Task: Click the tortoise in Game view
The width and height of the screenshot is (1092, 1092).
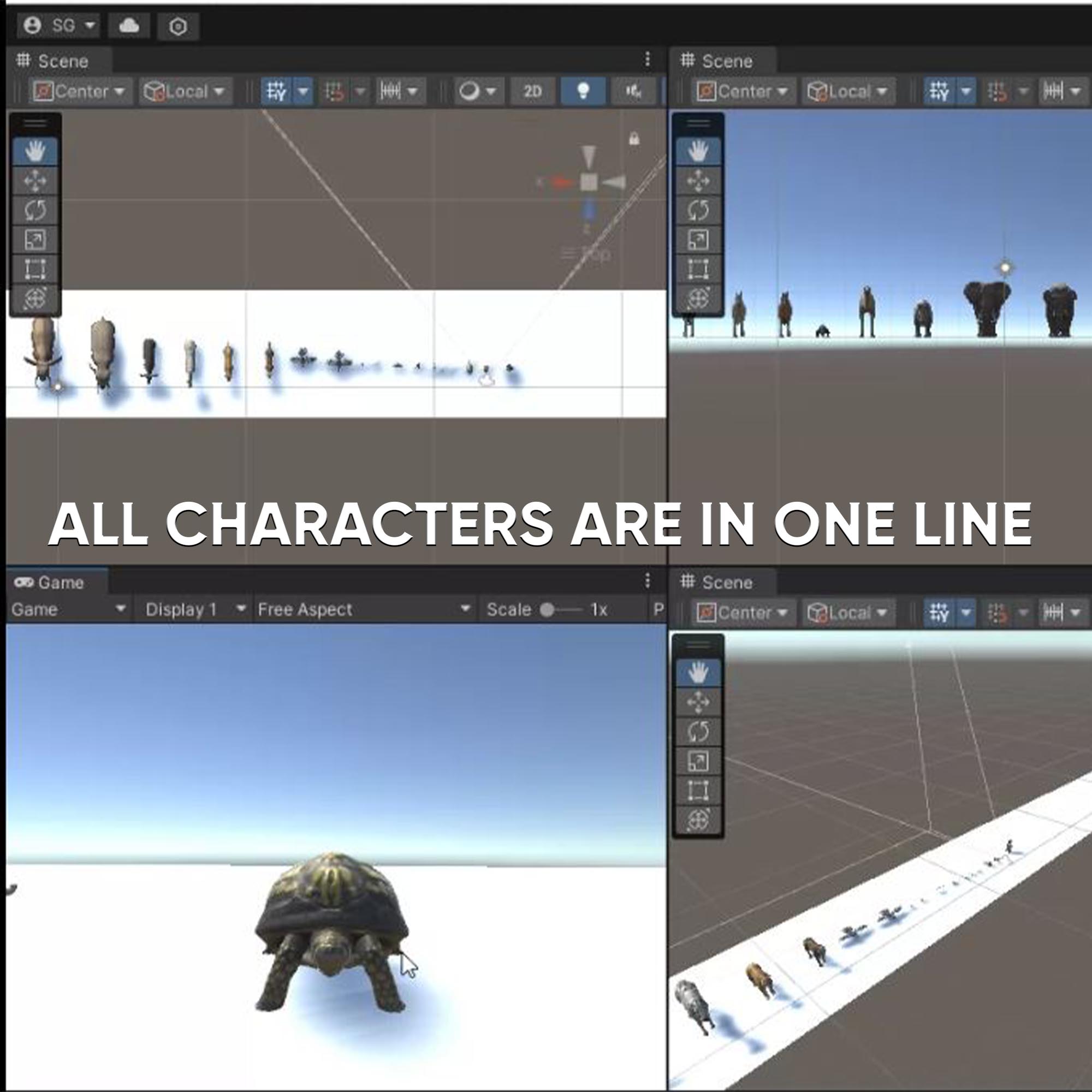Action: [x=333, y=933]
